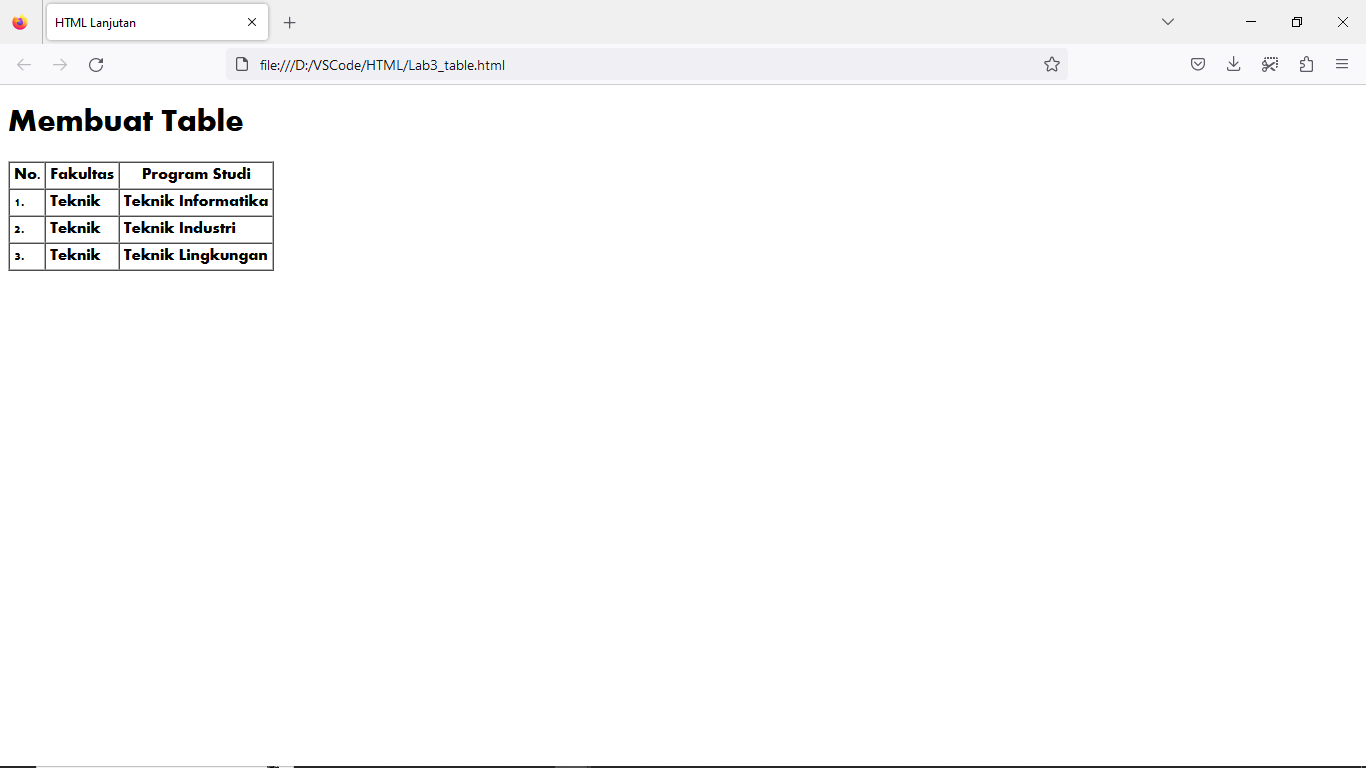The width and height of the screenshot is (1366, 768).
Task: Click inside the address bar
Action: pyautogui.click(x=600, y=64)
